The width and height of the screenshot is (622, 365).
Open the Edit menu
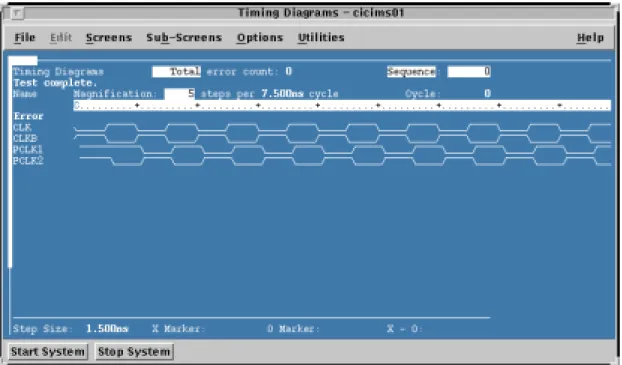[61, 38]
